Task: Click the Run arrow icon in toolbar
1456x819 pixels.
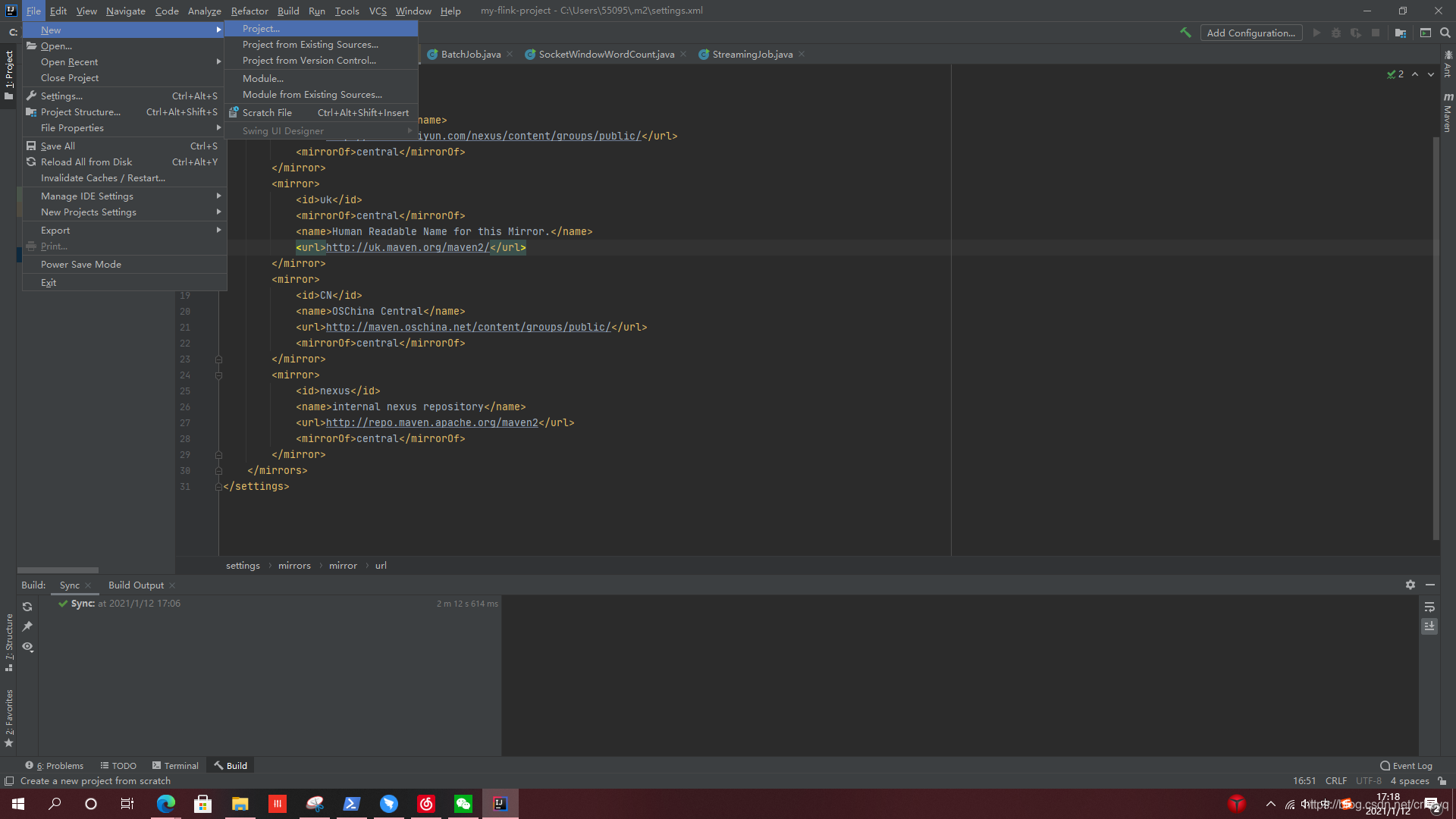Action: [1316, 33]
